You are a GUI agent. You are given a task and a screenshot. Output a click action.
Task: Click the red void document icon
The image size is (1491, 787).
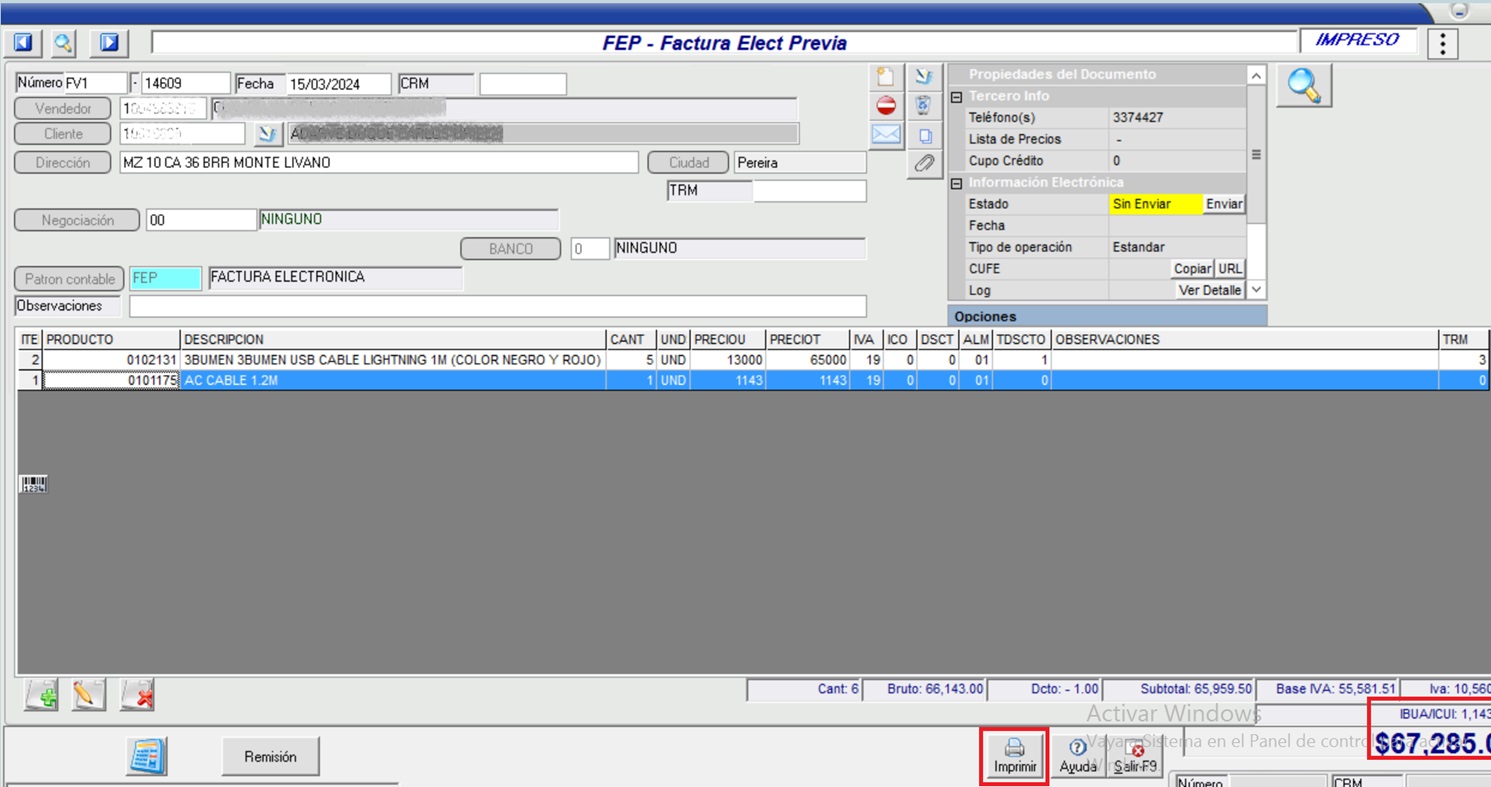coord(886,106)
